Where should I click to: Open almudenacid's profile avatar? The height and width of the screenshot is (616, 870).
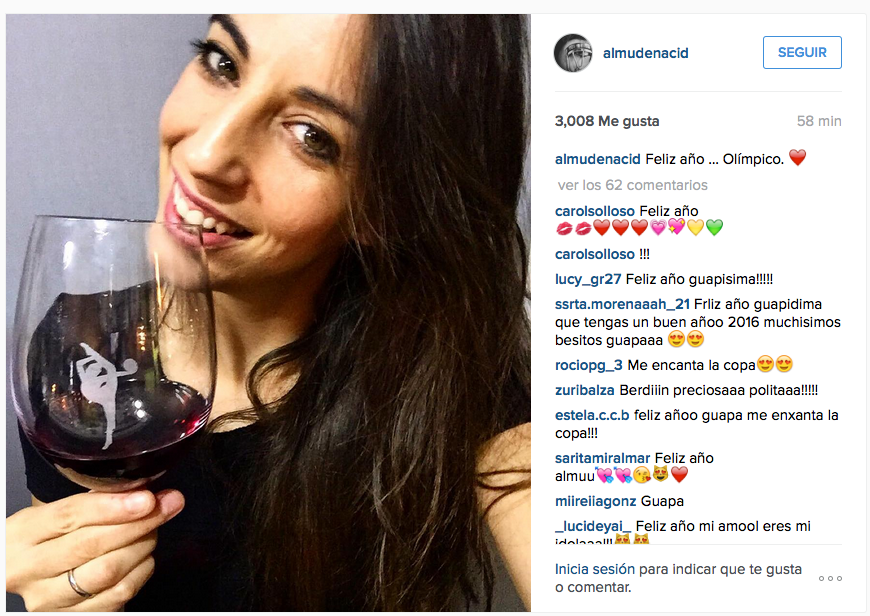point(573,53)
